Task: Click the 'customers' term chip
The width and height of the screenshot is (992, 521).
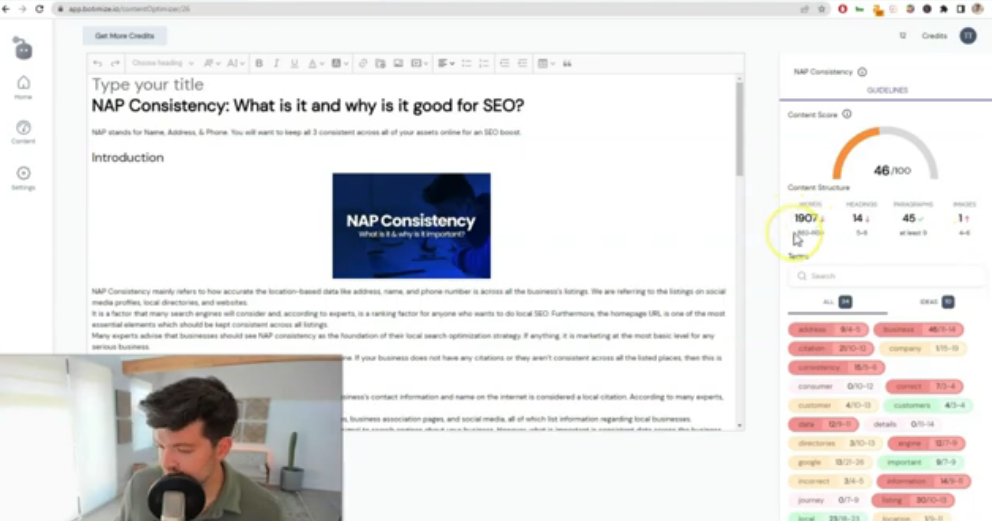Action: [x=928, y=405]
